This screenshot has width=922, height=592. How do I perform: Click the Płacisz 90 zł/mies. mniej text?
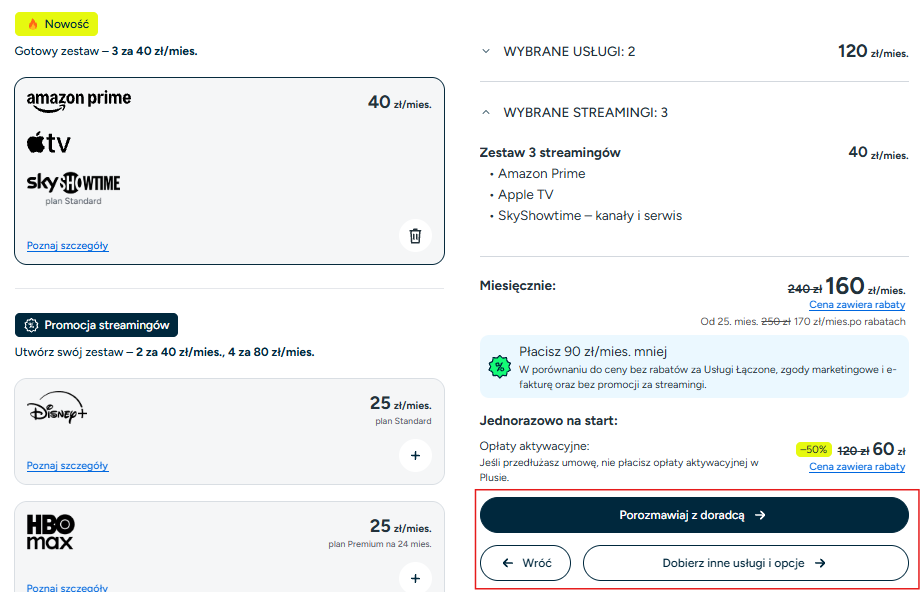coord(593,352)
